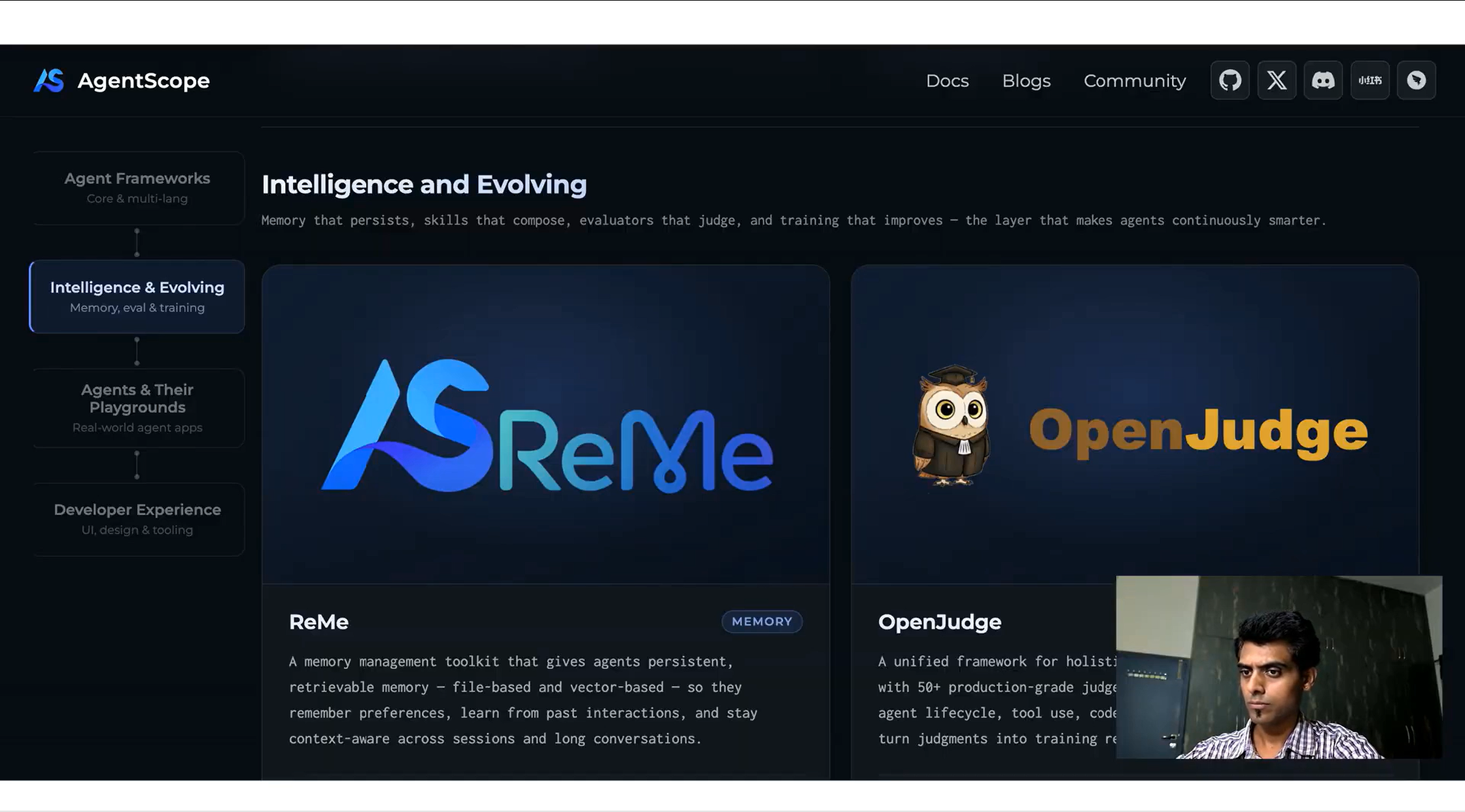Click the OpenJudge card title
This screenshot has width=1465, height=812.
(940, 622)
